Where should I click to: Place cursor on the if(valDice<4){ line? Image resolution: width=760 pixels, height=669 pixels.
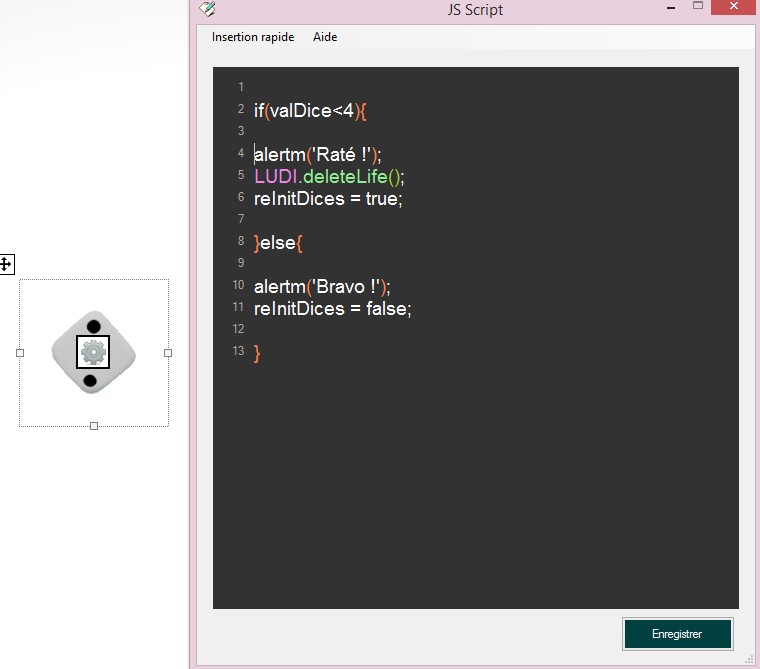point(311,110)
